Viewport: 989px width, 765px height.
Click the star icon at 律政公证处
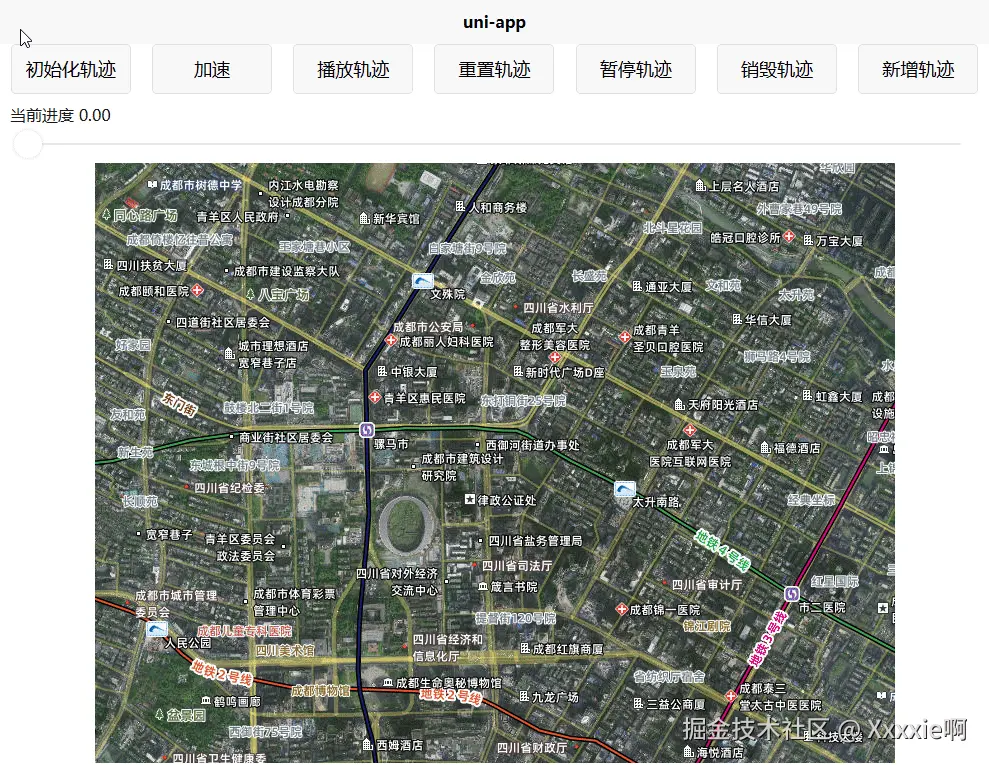pos(470,499)
